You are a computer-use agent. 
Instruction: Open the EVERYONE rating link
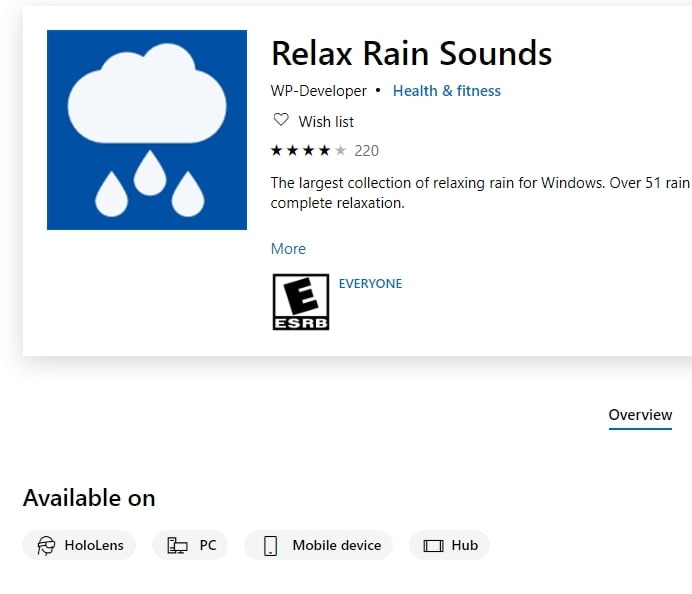(x=370, y=284)
